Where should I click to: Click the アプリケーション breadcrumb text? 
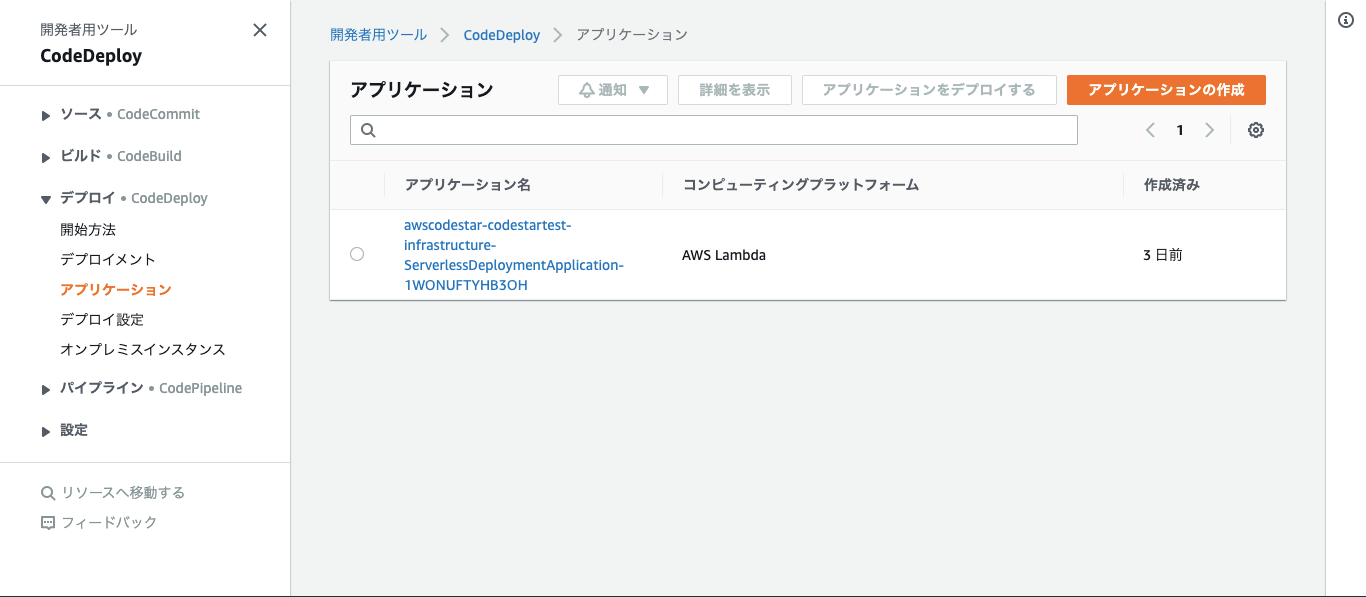coord(632,34)
